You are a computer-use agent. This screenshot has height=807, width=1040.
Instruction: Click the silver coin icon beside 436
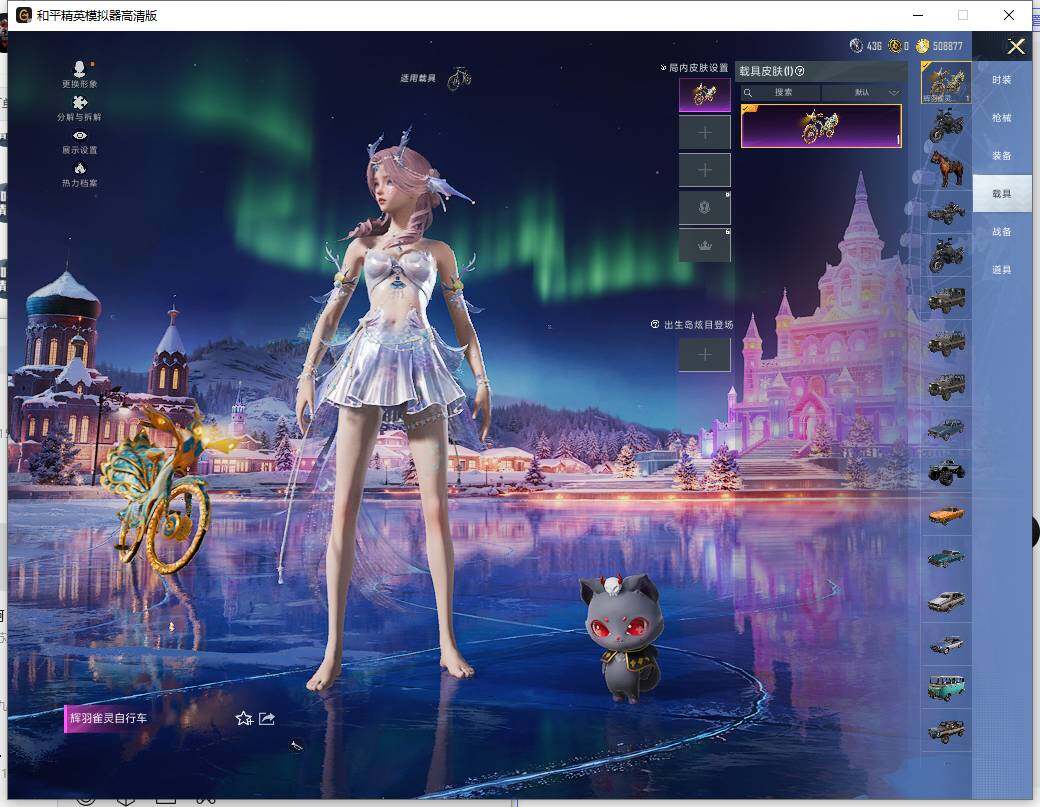coord(856,46)
